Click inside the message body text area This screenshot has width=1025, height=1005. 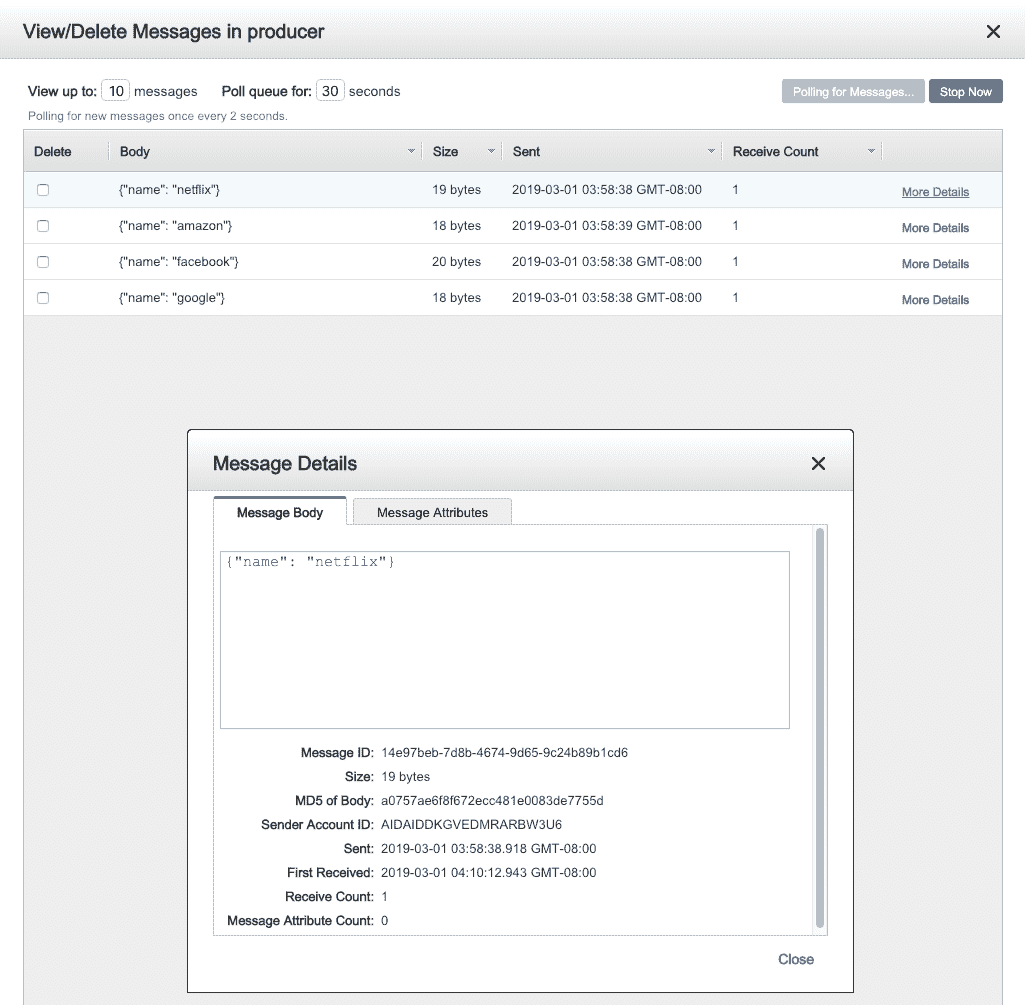pyautogui.click(x=505, y=639)
